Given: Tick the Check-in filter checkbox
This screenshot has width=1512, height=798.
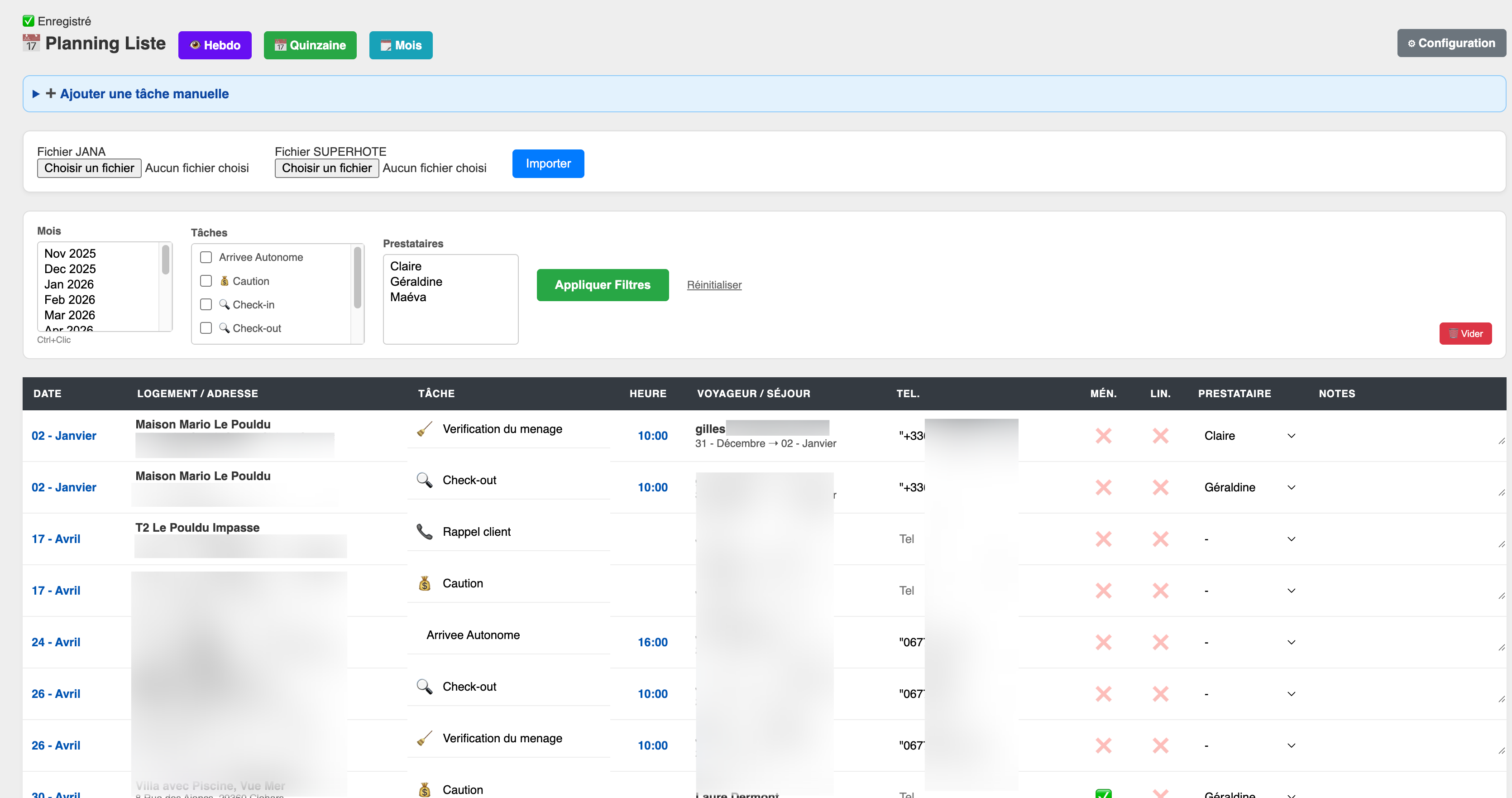Looking at the screenshot, I should coord(206,304).
